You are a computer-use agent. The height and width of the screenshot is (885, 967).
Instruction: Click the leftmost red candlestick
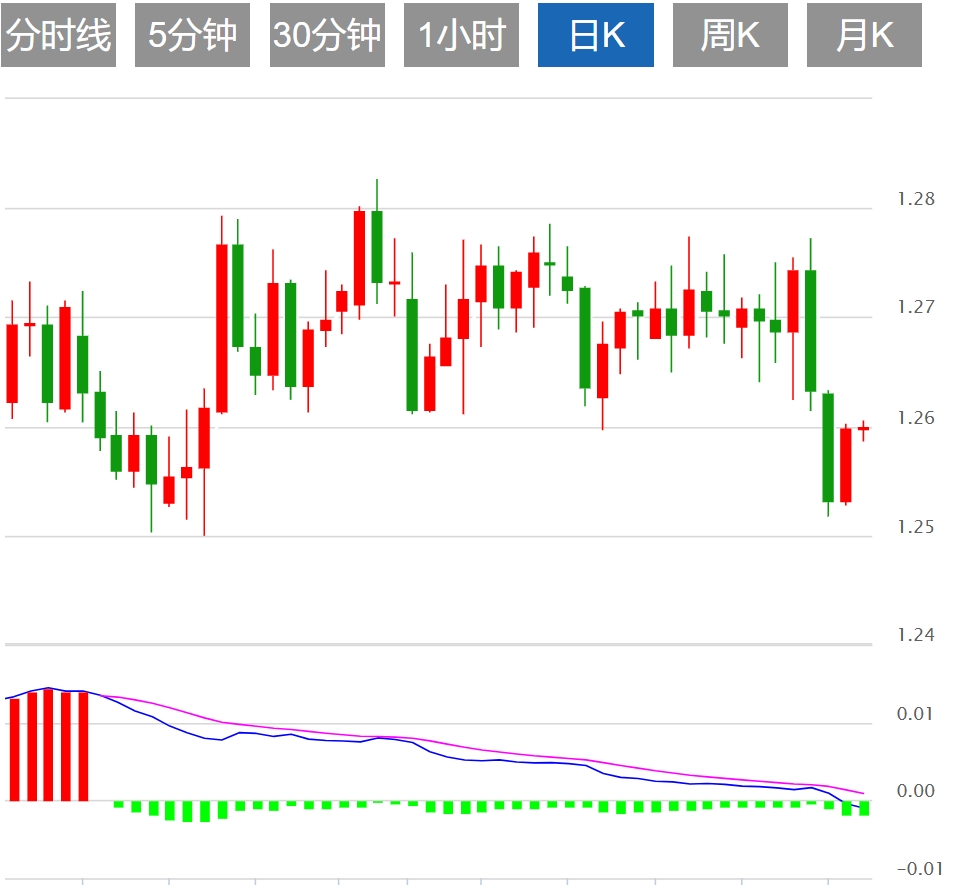click(12, 363)
